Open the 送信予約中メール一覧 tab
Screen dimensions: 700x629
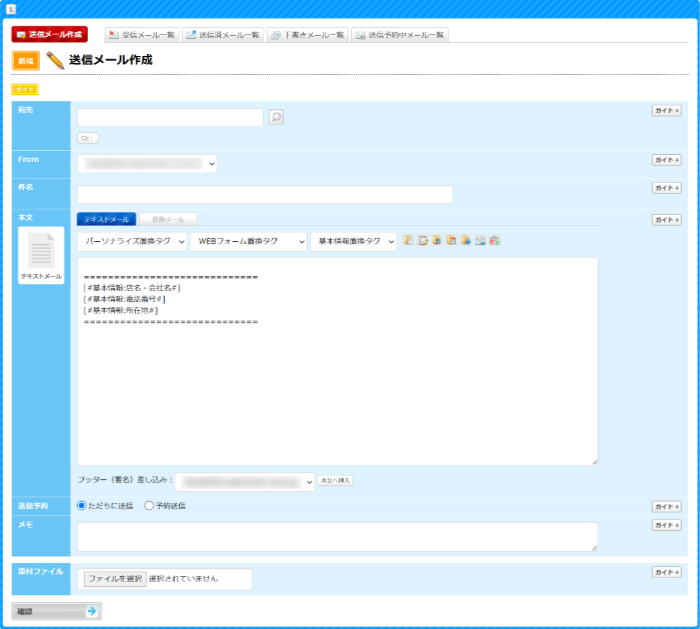coord(400,35)
